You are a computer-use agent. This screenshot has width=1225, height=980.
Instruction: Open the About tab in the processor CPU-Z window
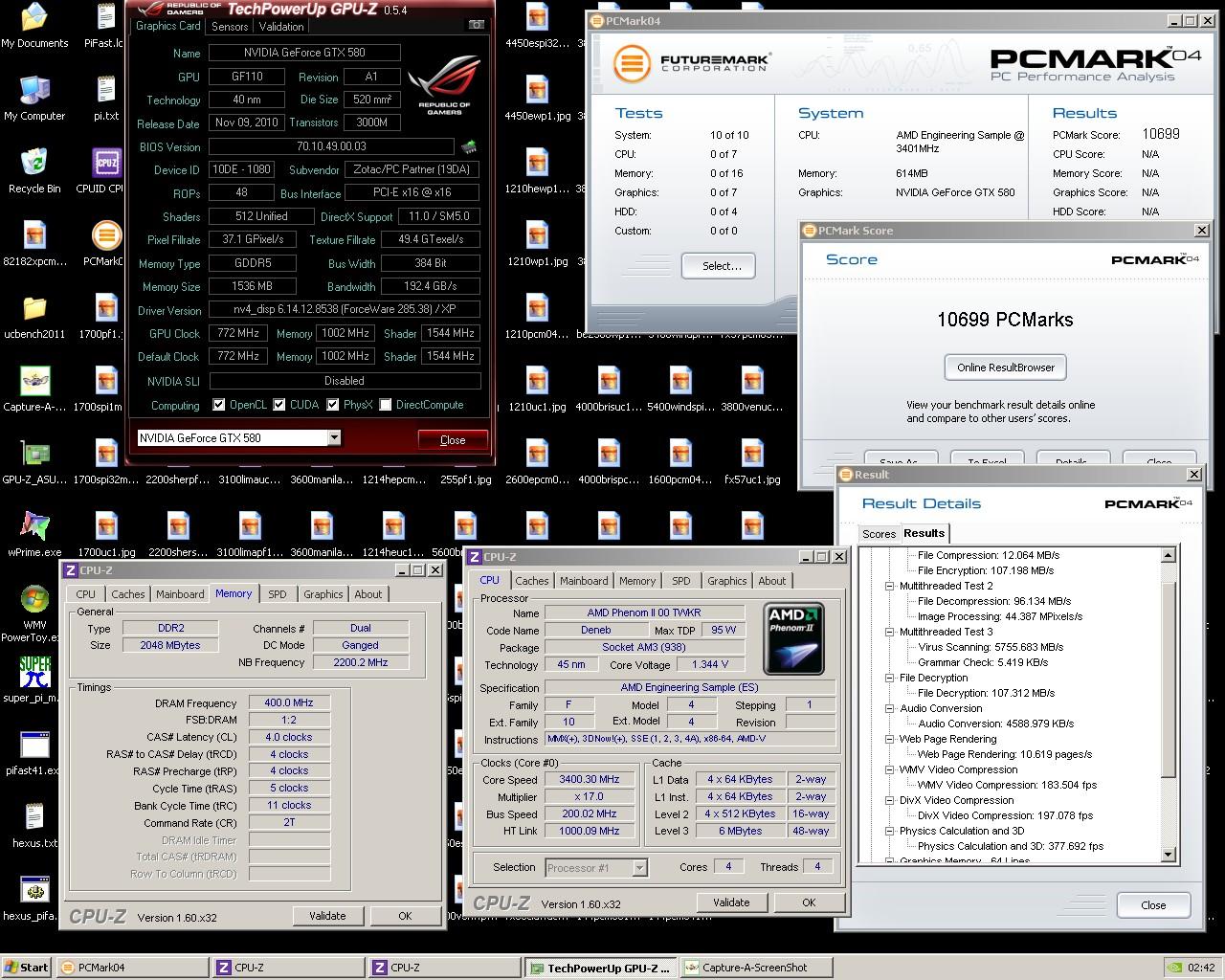[772, 581]
